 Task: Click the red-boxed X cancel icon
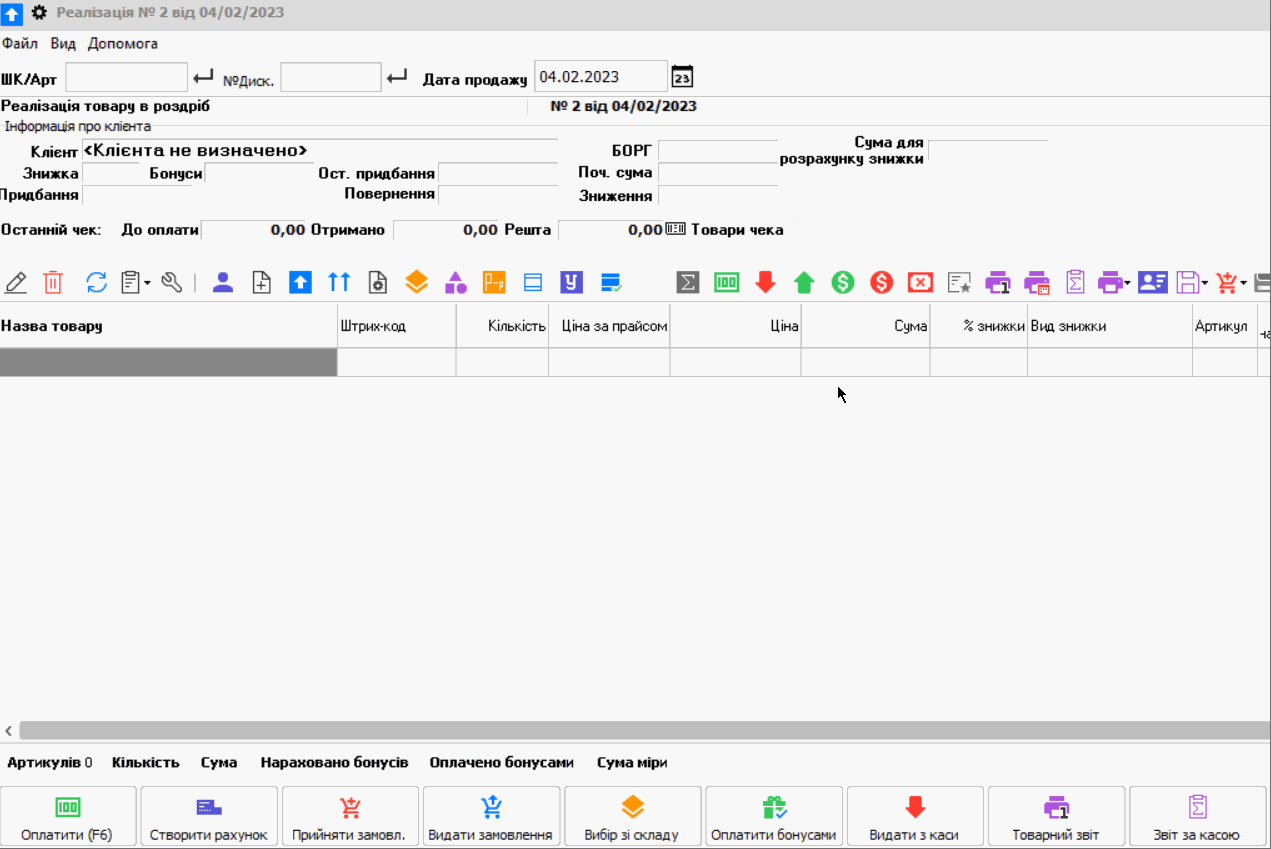[x=920, y=283]
